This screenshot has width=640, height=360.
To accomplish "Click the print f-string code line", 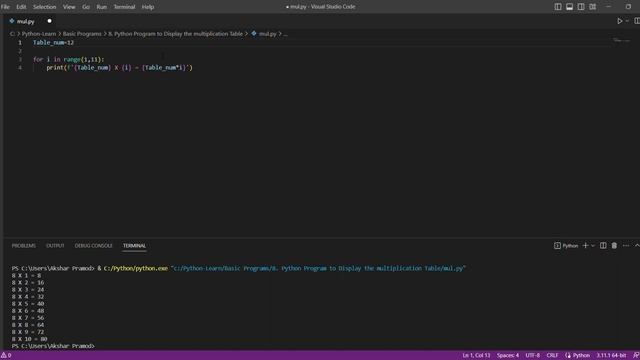I will click(119, 68).
